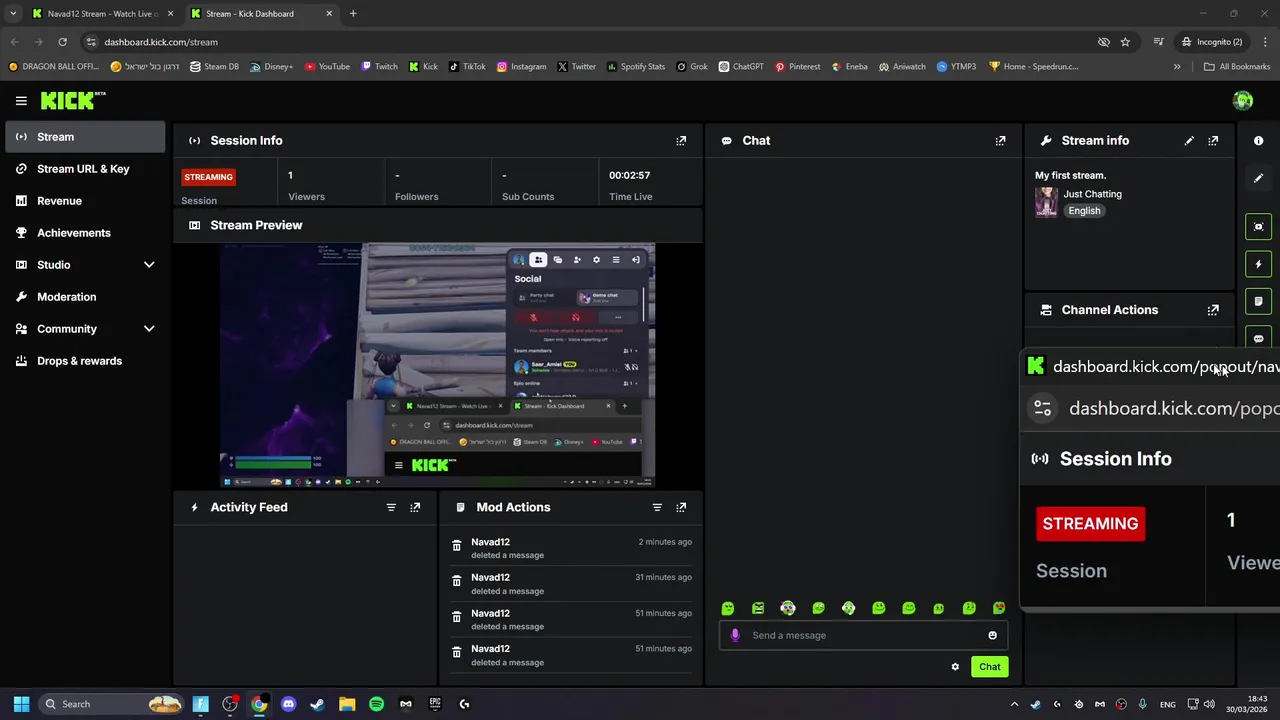The width and height of the screenshot is (1280, 720).
Task: Click the pencil icon in right sidebar
Action: [x=1258, y=178]
